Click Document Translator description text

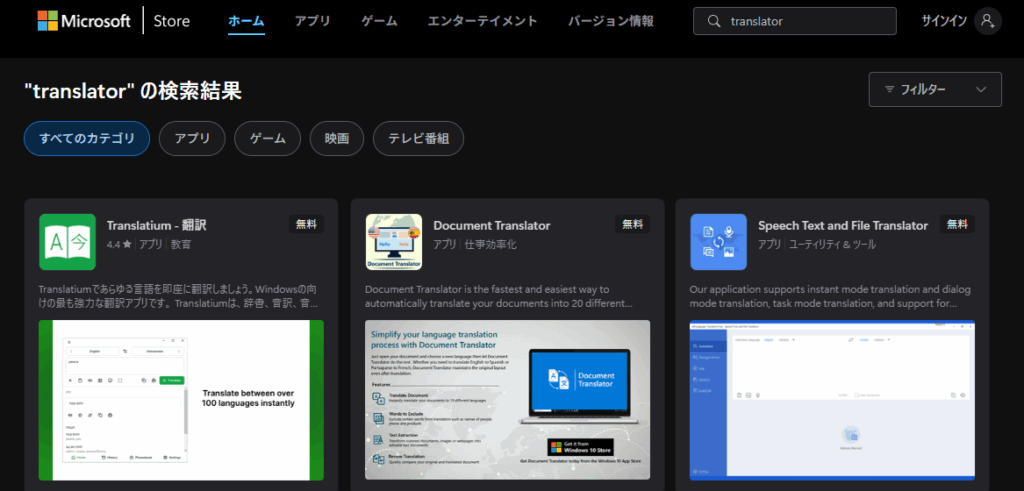500,296
